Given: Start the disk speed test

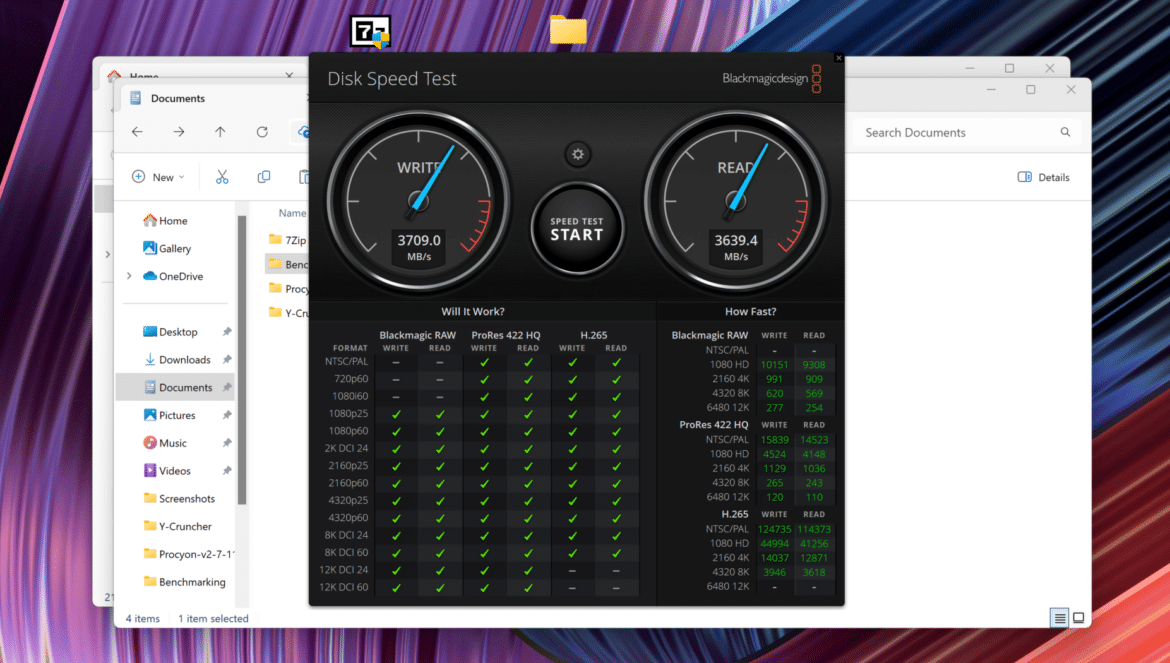Looking at the screenshot, I should click(x=577, y=229).
